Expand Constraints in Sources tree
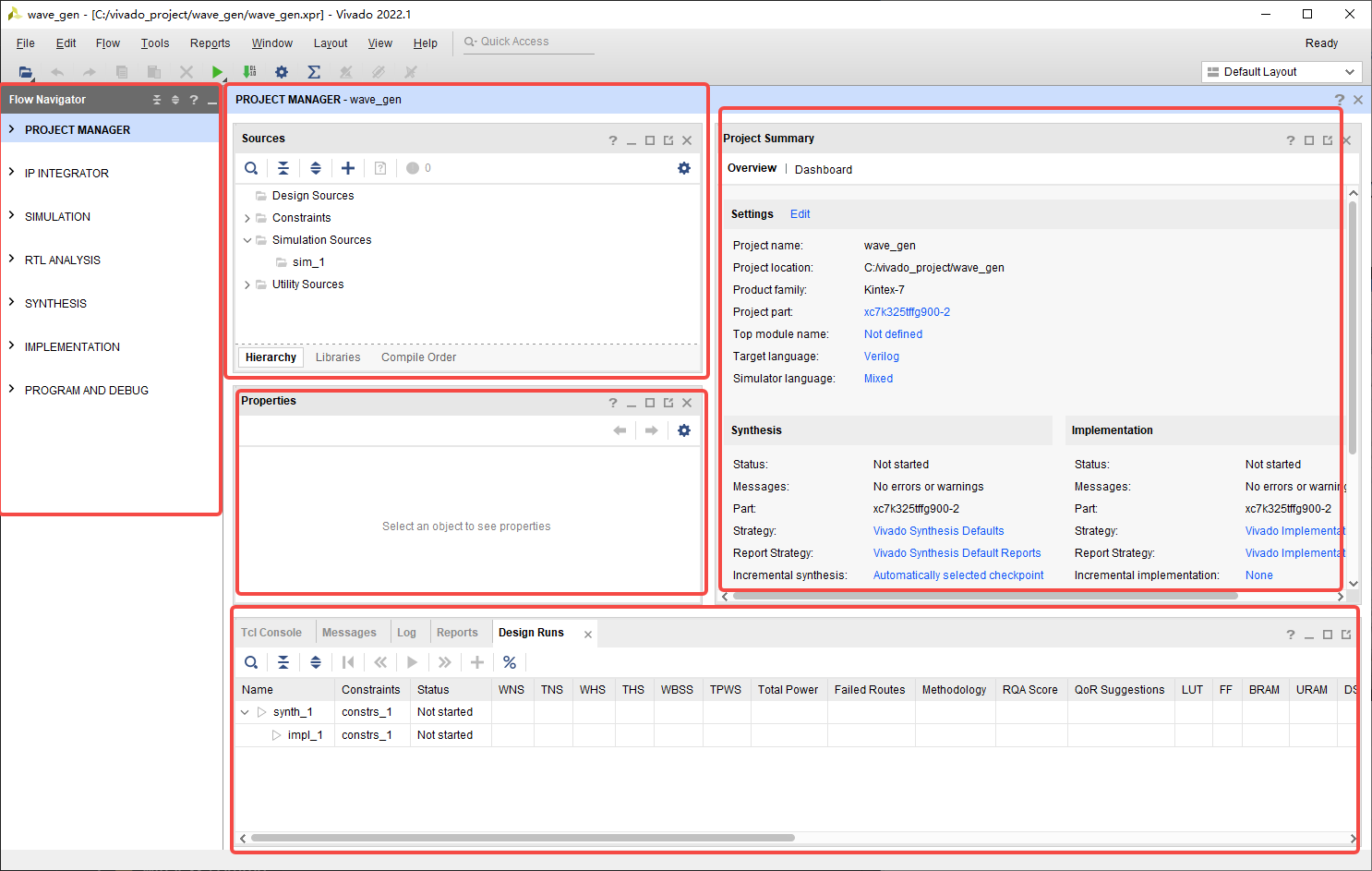 [x=247, y=218]
